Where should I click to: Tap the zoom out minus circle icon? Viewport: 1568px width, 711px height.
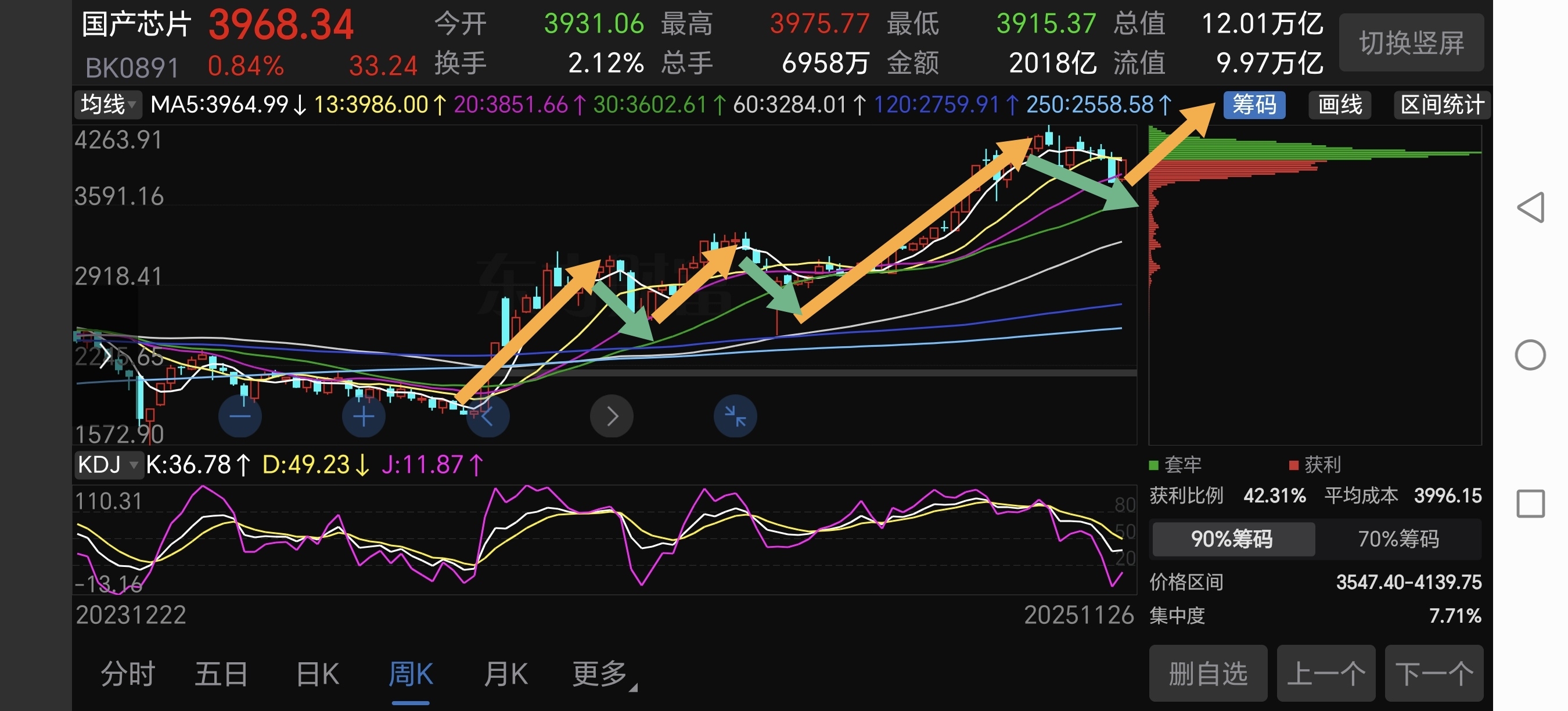click(x=240, y=416)
